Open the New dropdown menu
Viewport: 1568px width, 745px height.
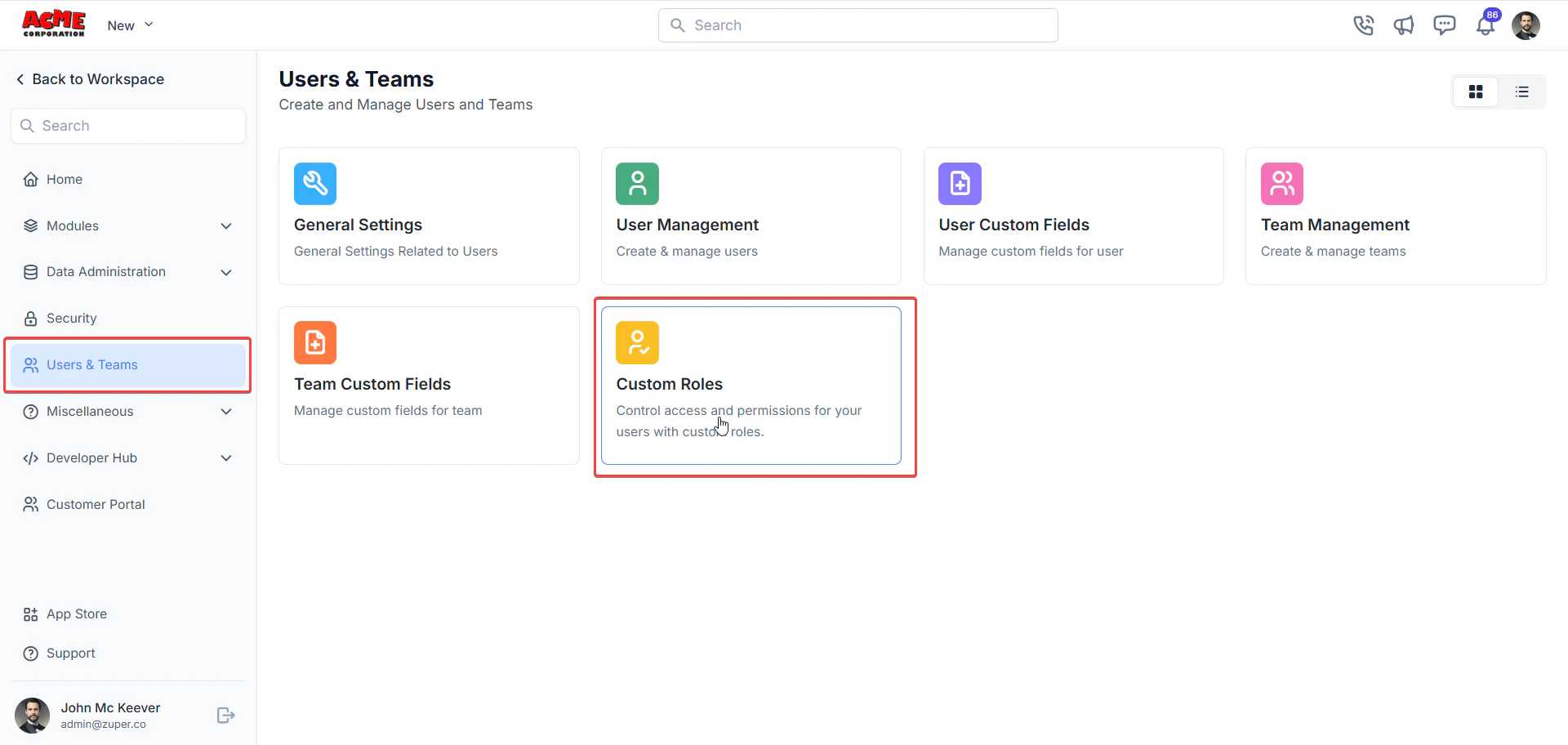click(130, 25)
